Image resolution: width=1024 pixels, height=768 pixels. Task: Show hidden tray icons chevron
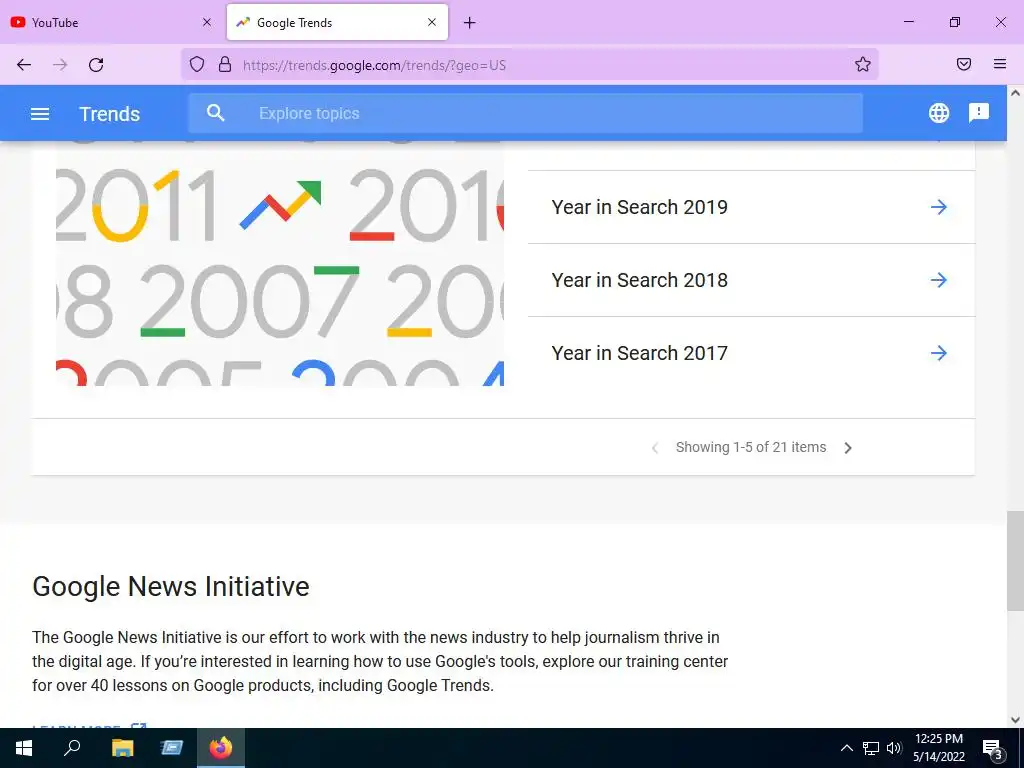click(x=846, y=748)
